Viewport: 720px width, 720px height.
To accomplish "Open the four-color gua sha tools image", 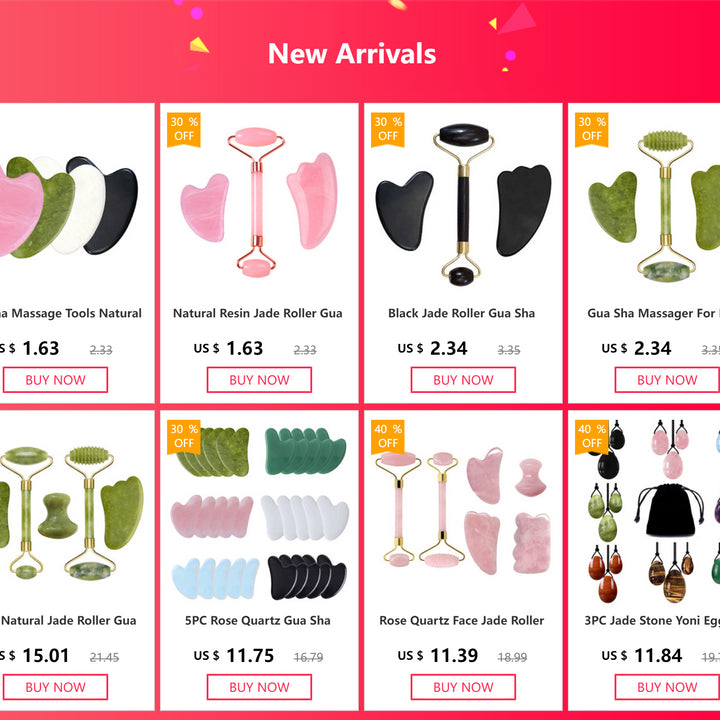I will (x=69, y=207).
